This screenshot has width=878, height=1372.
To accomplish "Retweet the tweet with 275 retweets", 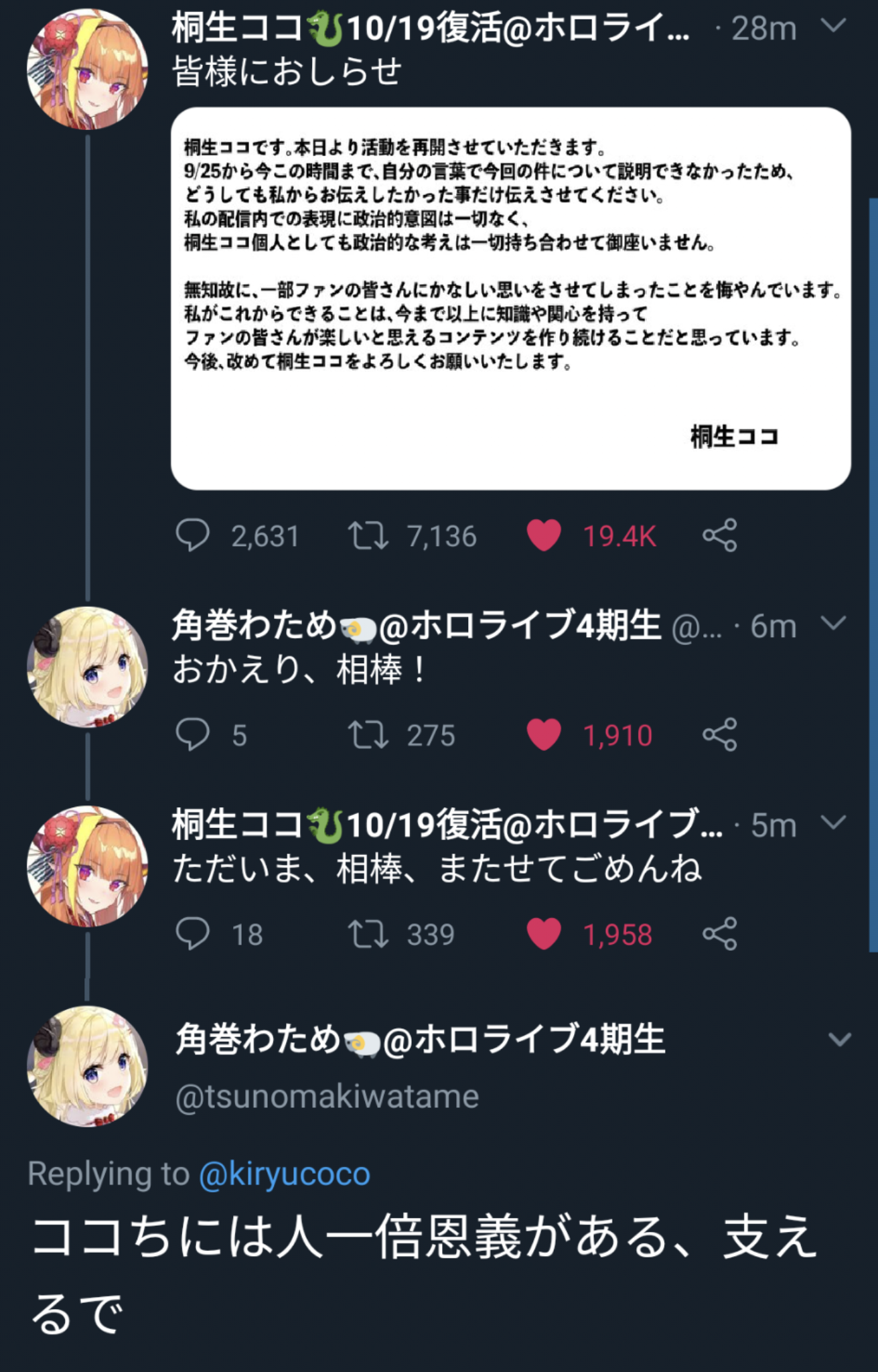I will coord(368,734).
